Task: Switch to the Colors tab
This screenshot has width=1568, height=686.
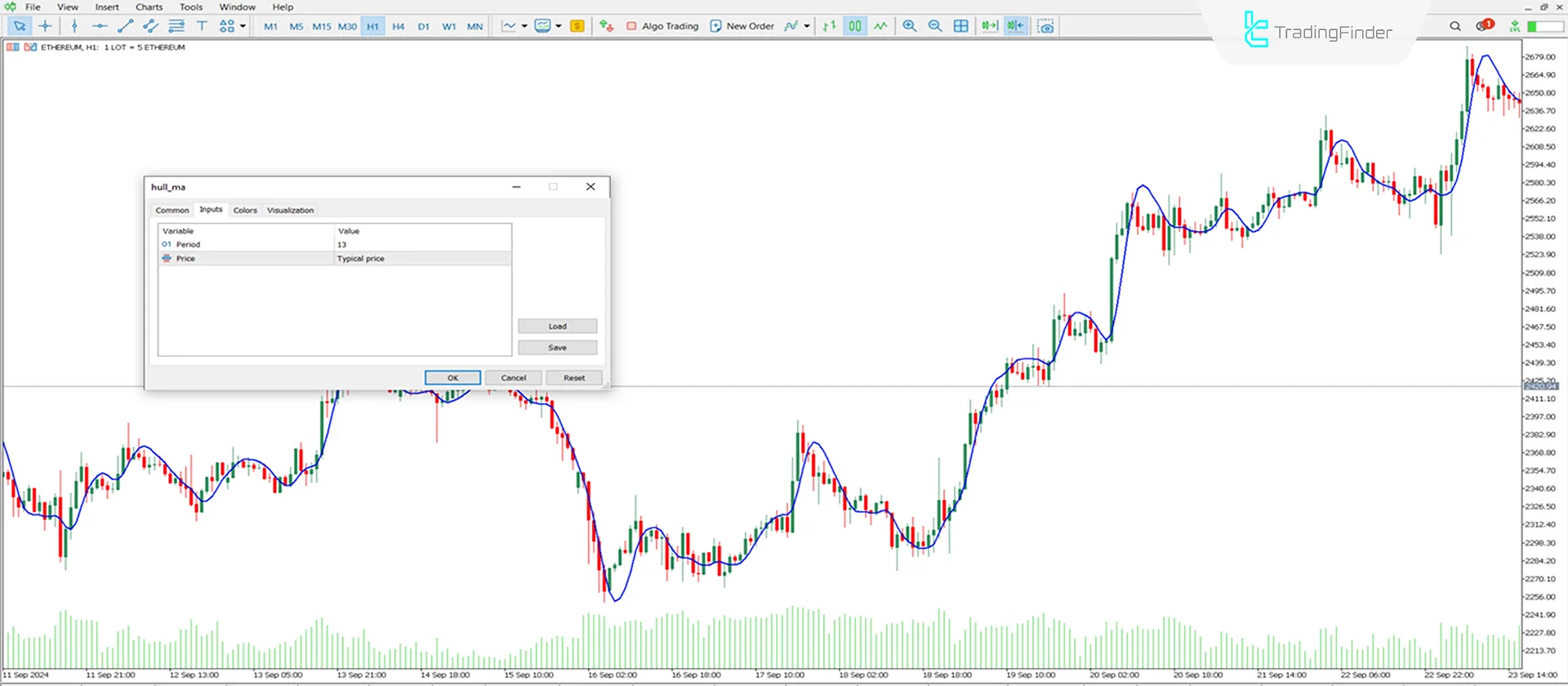Action: point(245,210)
